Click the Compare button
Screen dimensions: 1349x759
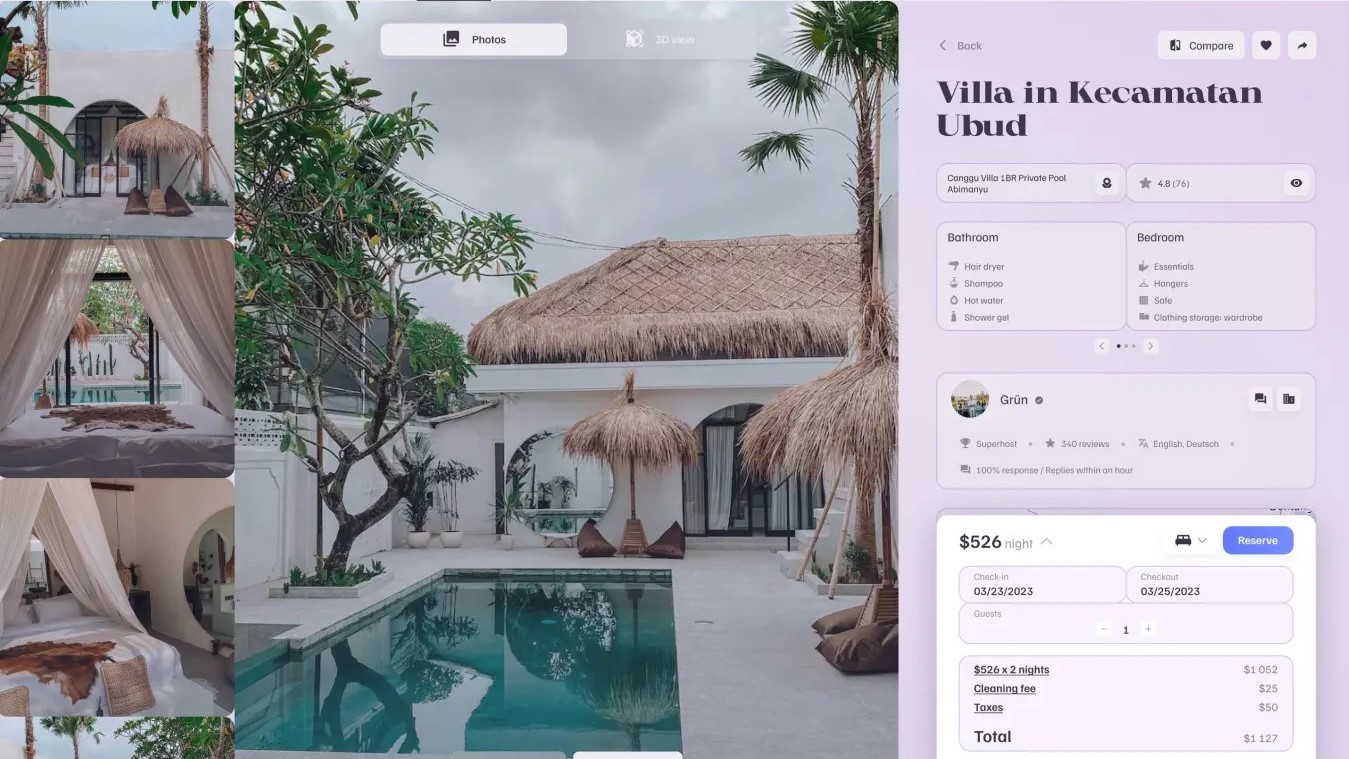pyautogui.click(x=1201, y=45)
